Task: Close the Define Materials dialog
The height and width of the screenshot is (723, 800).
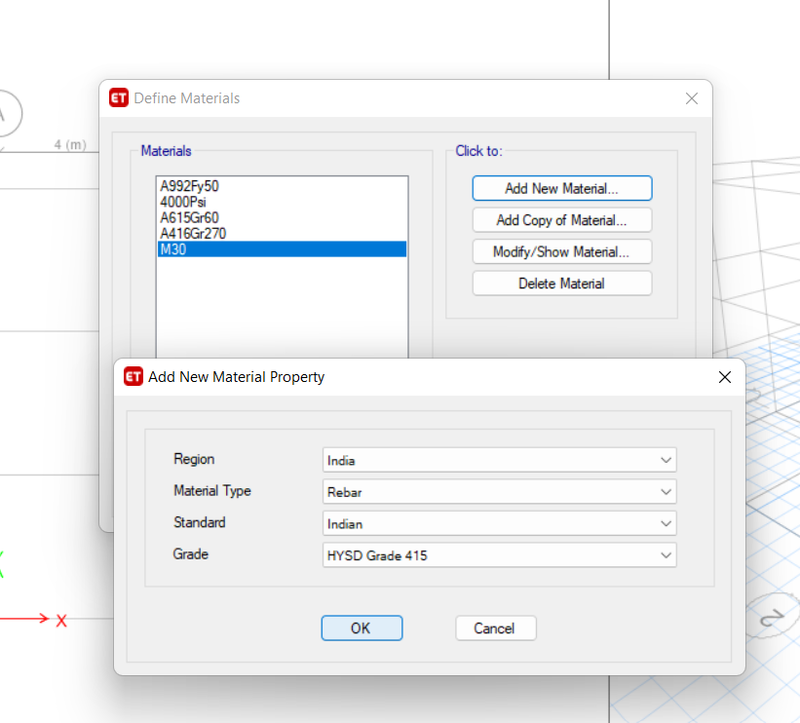Action: point(691,98)
